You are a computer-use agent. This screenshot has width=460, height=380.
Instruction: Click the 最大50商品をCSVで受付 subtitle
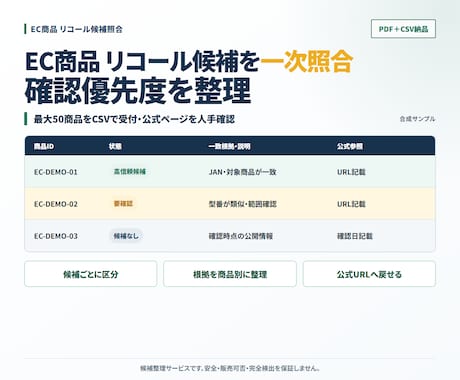point(134,119)
